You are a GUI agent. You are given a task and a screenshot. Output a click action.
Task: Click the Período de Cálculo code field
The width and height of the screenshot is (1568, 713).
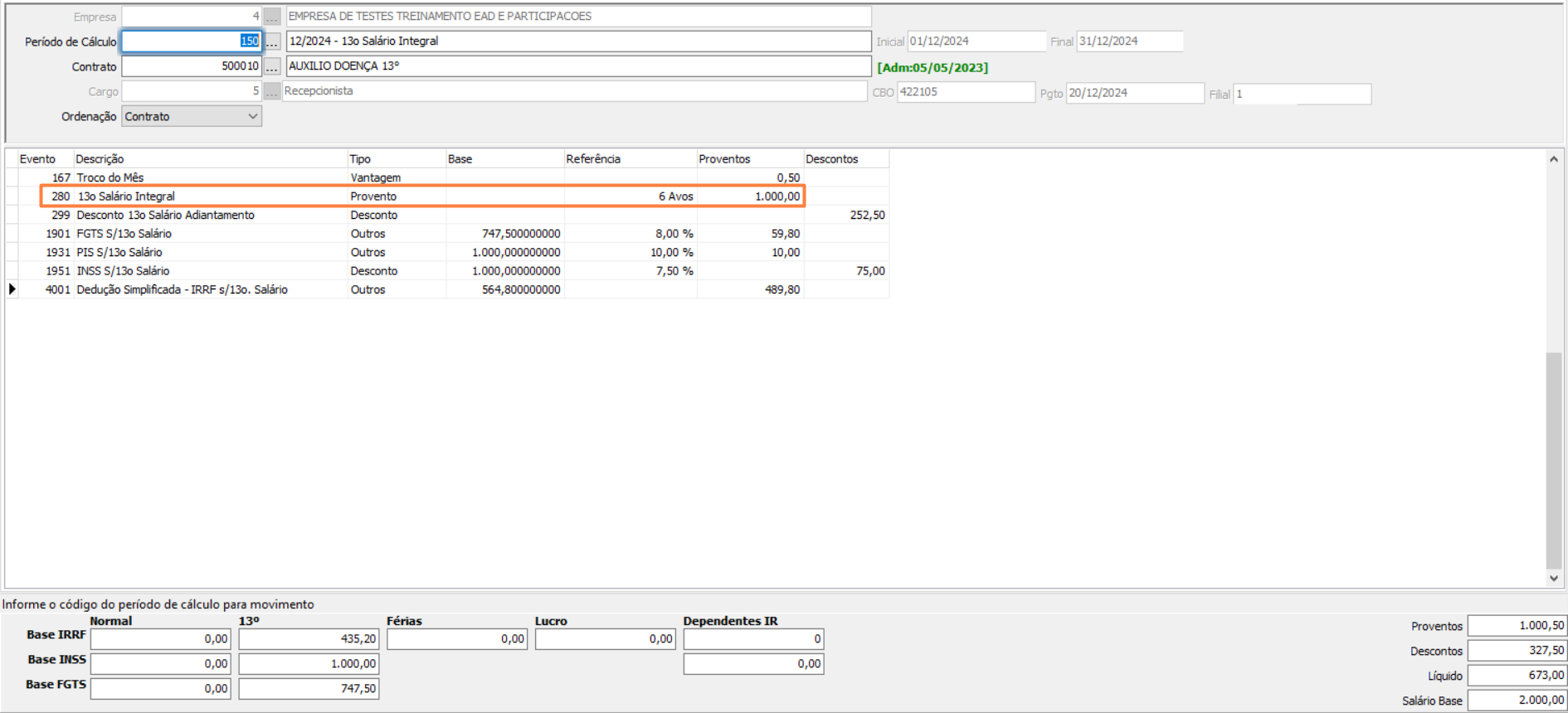[x=192, y=41]
